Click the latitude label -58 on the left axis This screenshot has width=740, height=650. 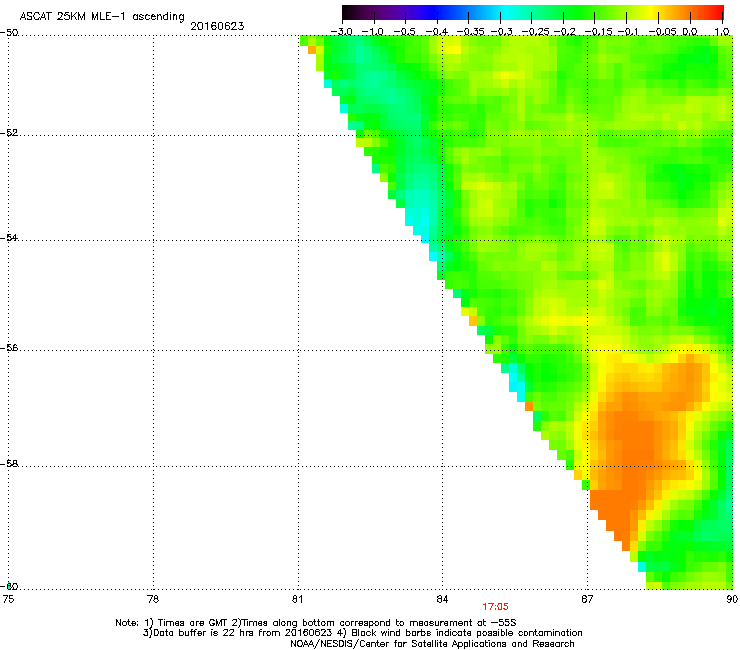tap(9, 464)
